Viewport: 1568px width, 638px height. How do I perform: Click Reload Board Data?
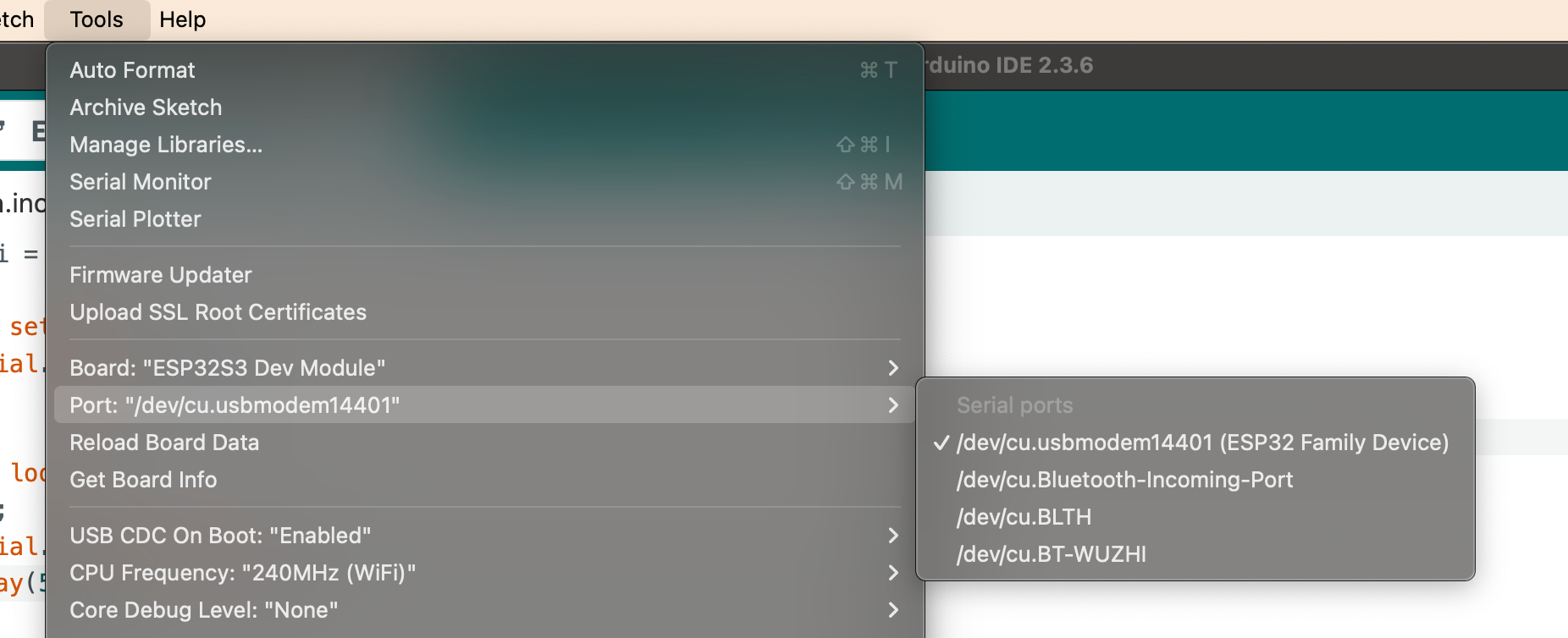coord(164,443)
